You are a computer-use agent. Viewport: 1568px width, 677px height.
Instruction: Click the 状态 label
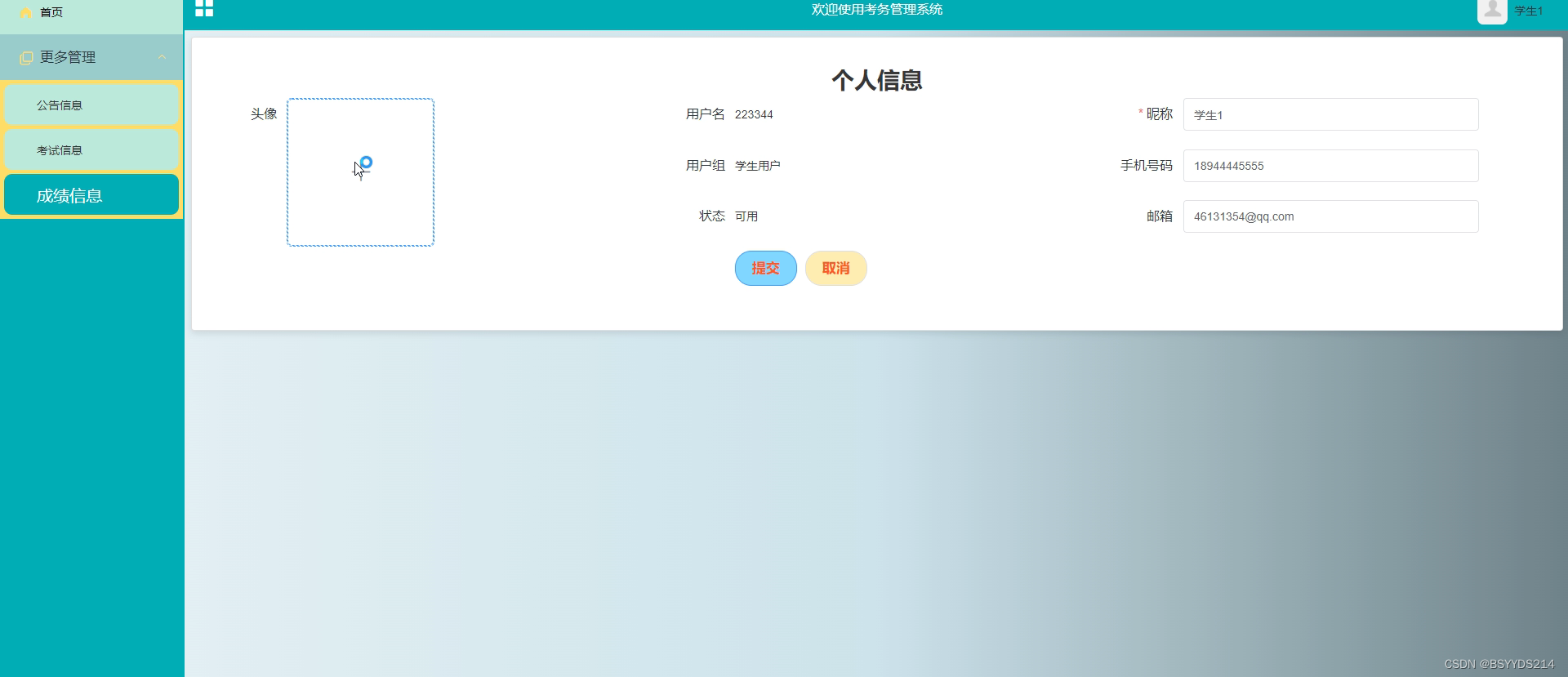[x=712, y=216]
